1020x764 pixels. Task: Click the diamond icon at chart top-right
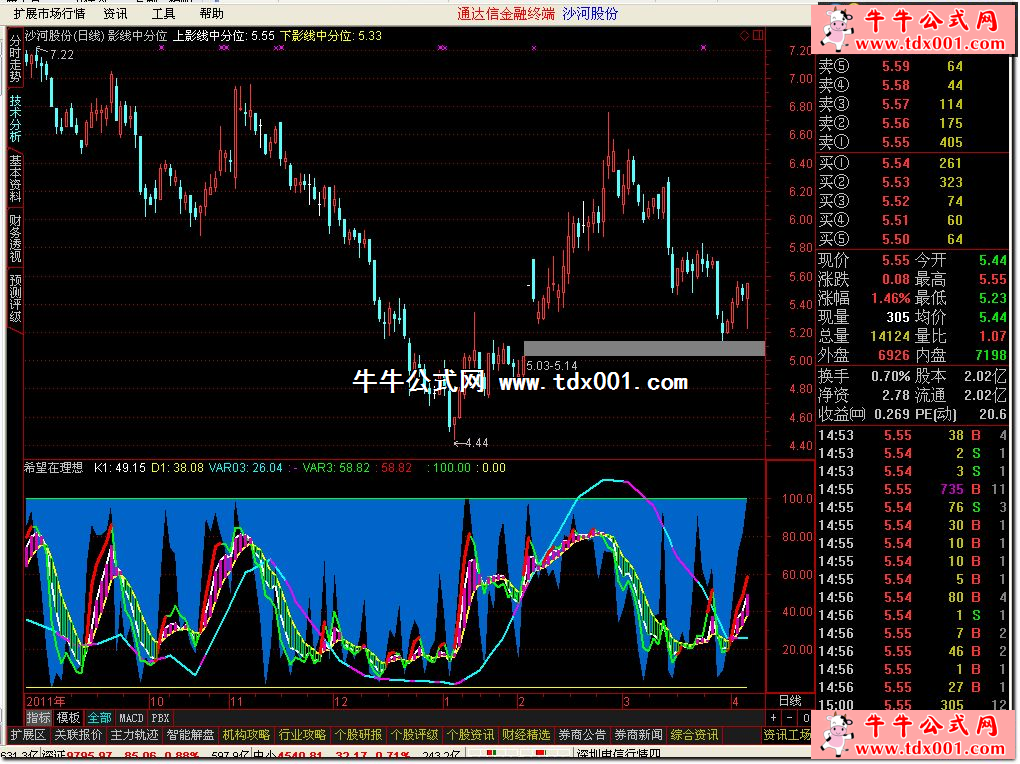tap(744, 35)
